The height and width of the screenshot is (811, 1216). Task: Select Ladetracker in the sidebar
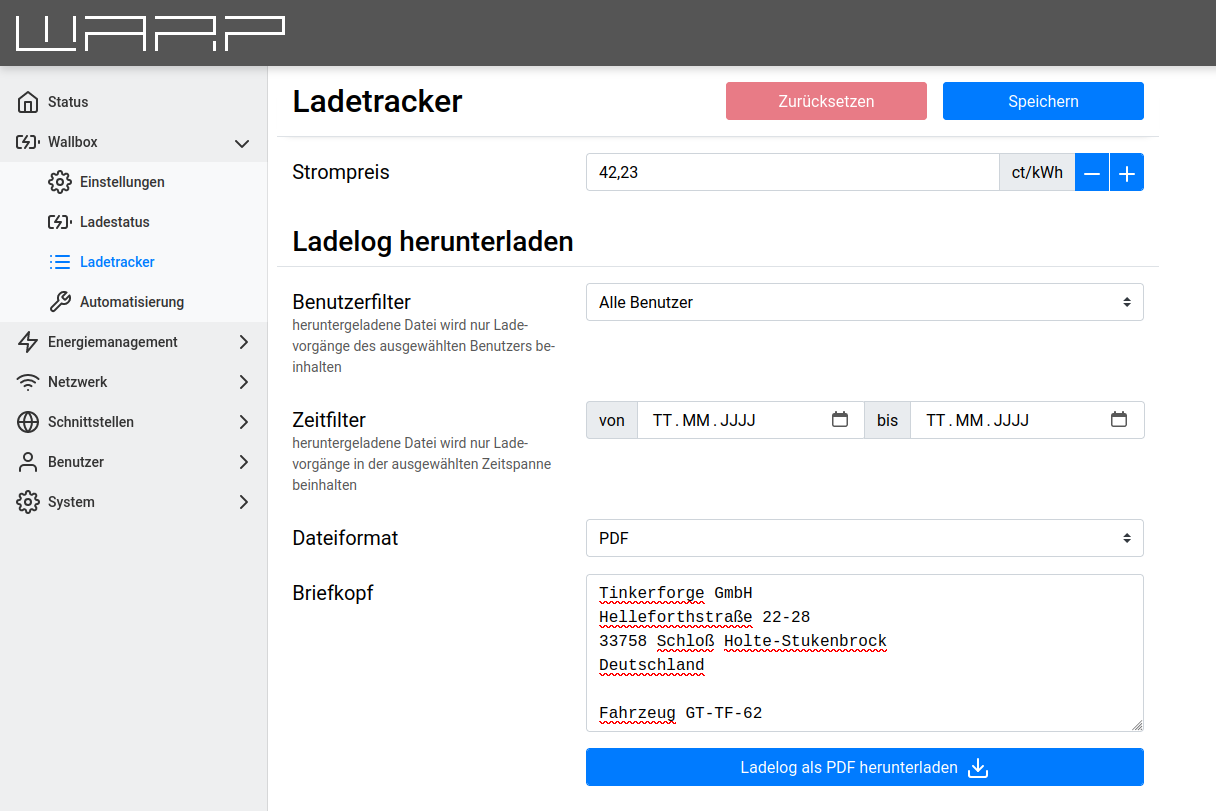point(117,262)
